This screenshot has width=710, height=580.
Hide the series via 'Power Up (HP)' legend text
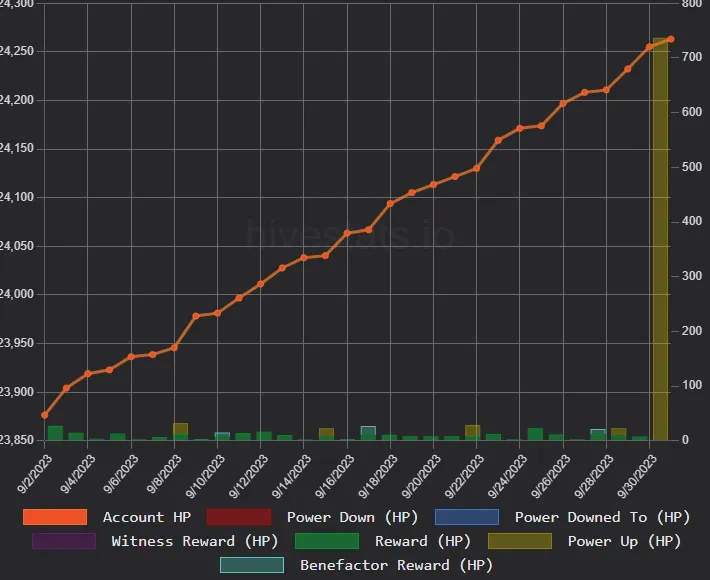624,541
